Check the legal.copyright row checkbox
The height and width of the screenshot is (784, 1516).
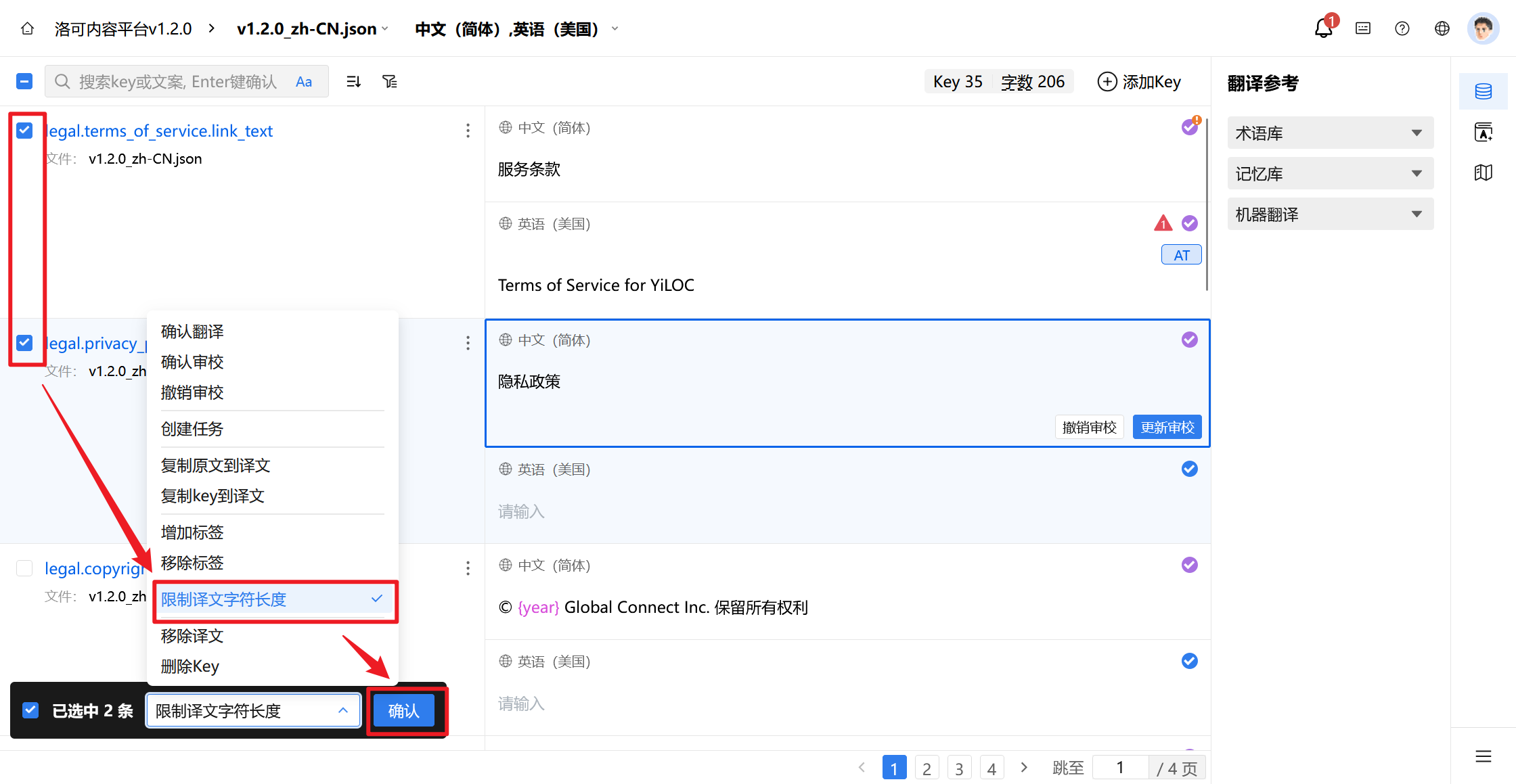[24, 568]
